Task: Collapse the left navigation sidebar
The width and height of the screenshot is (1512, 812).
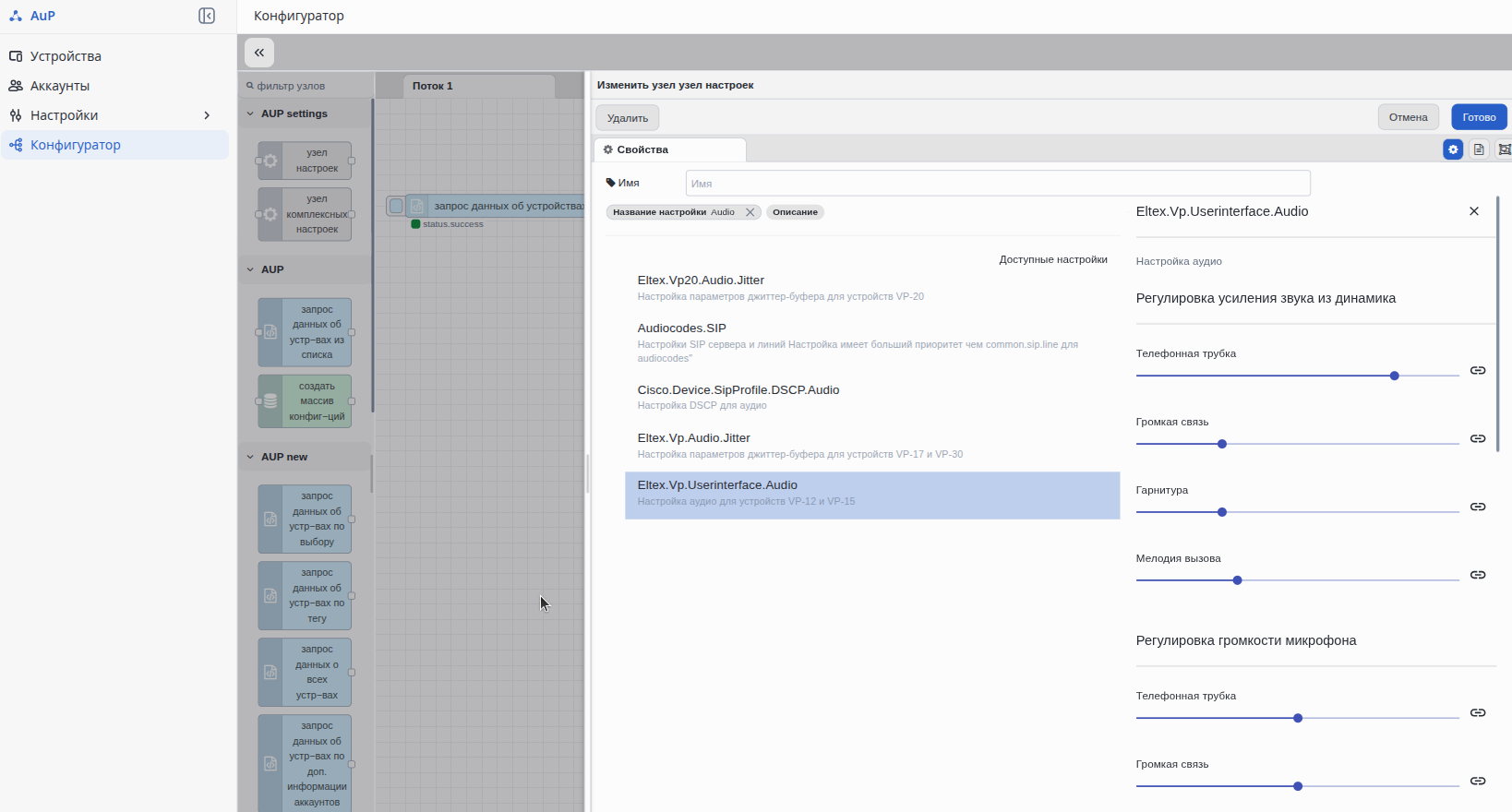Action: [x=207, y=16]
